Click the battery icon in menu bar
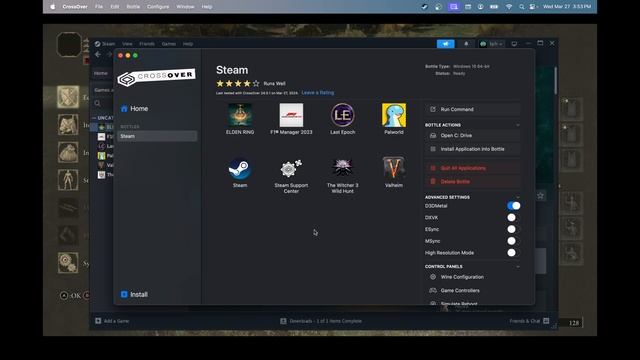This screenshot has height=360, width=640. (x=494, y=7)
